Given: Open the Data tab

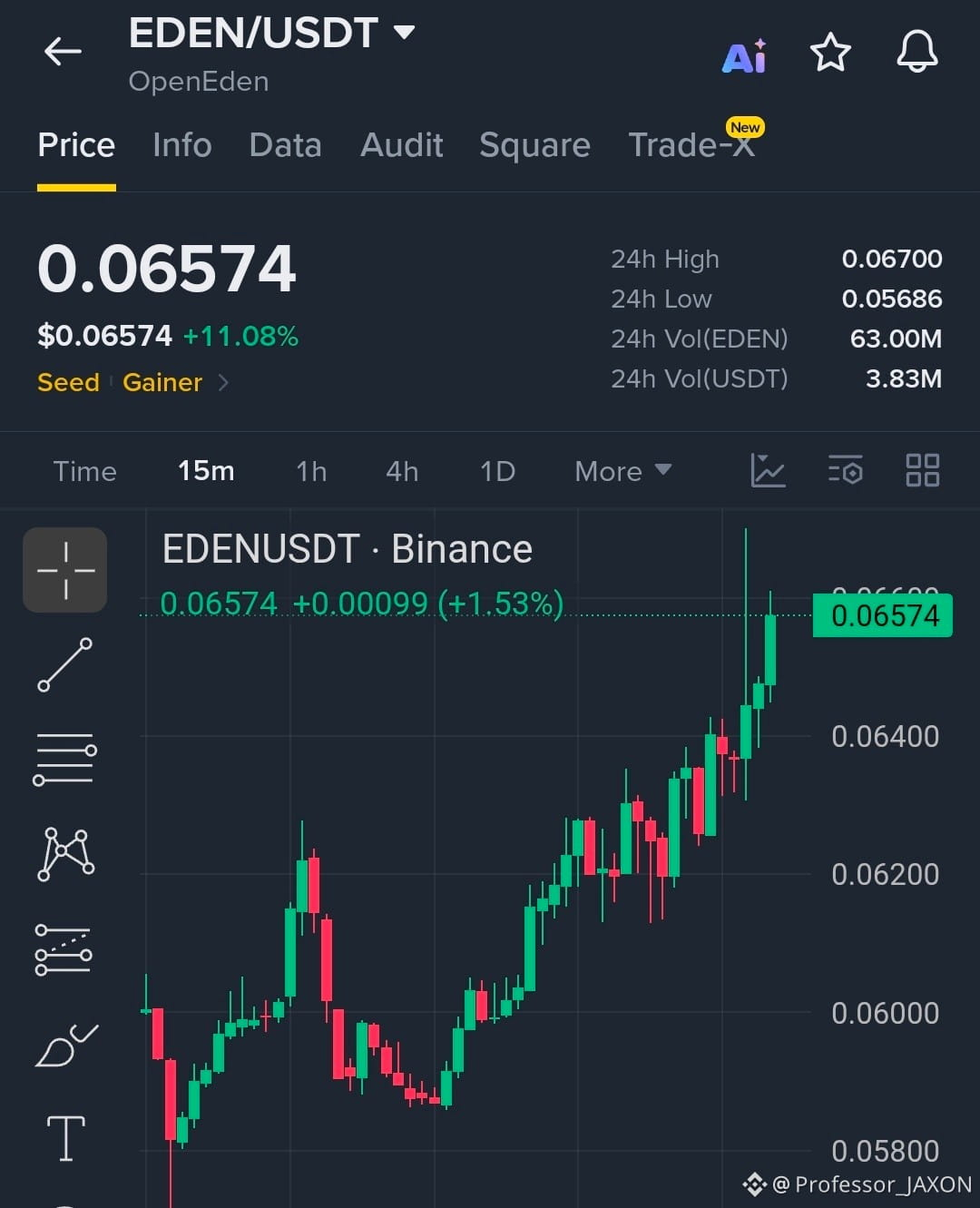Looking at the screenshot, I should 285,145.
